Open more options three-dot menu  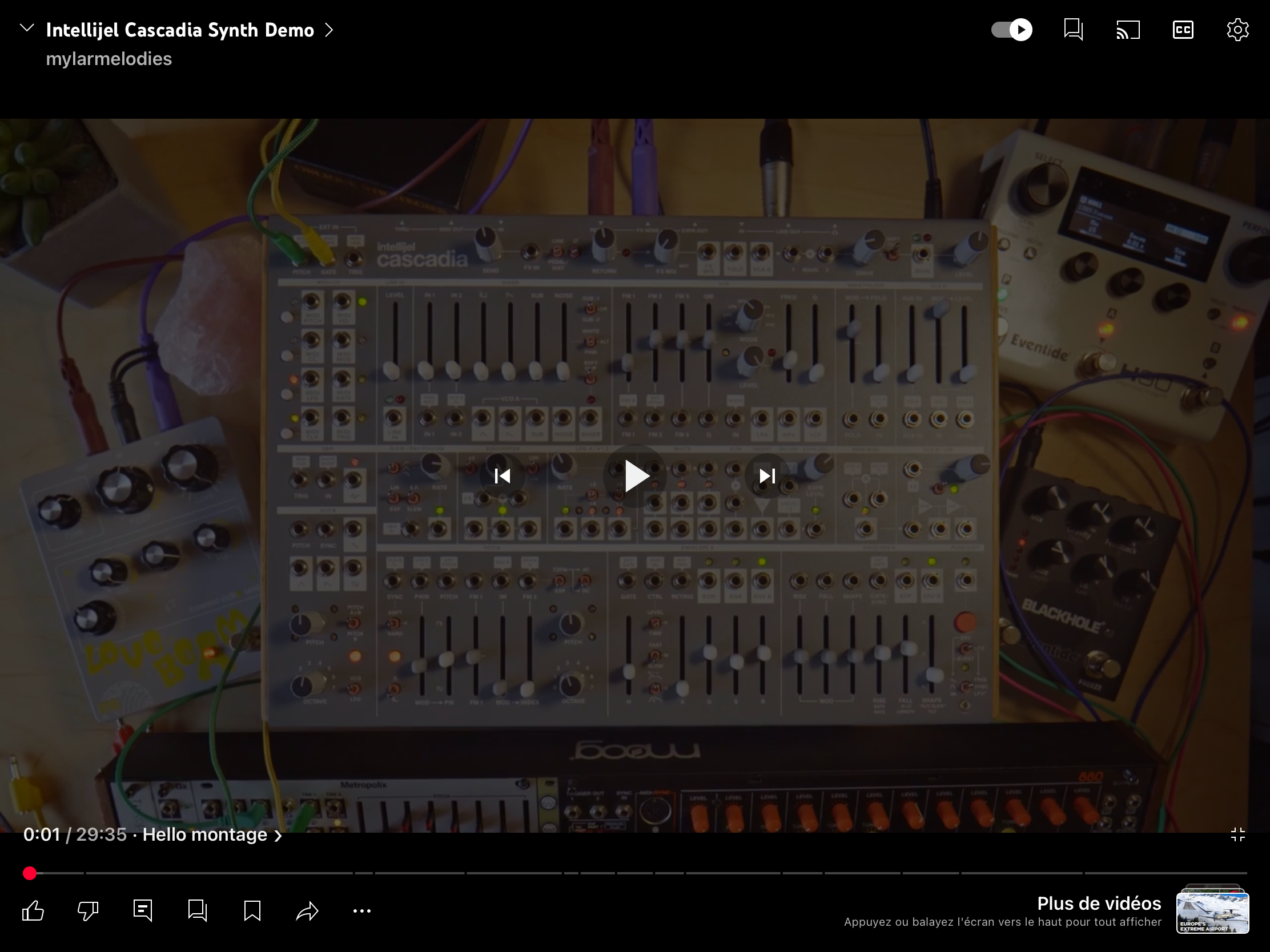click(361, 911)
